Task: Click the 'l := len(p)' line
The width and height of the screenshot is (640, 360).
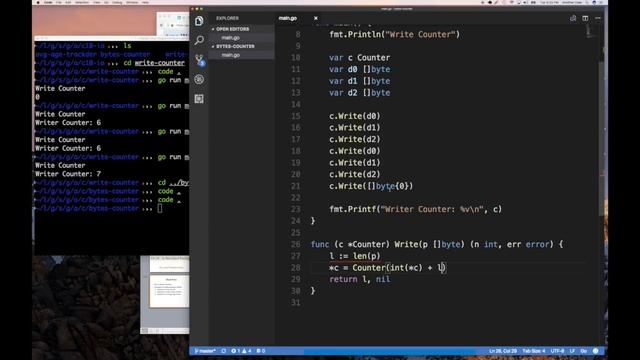Action: [355, 256]
